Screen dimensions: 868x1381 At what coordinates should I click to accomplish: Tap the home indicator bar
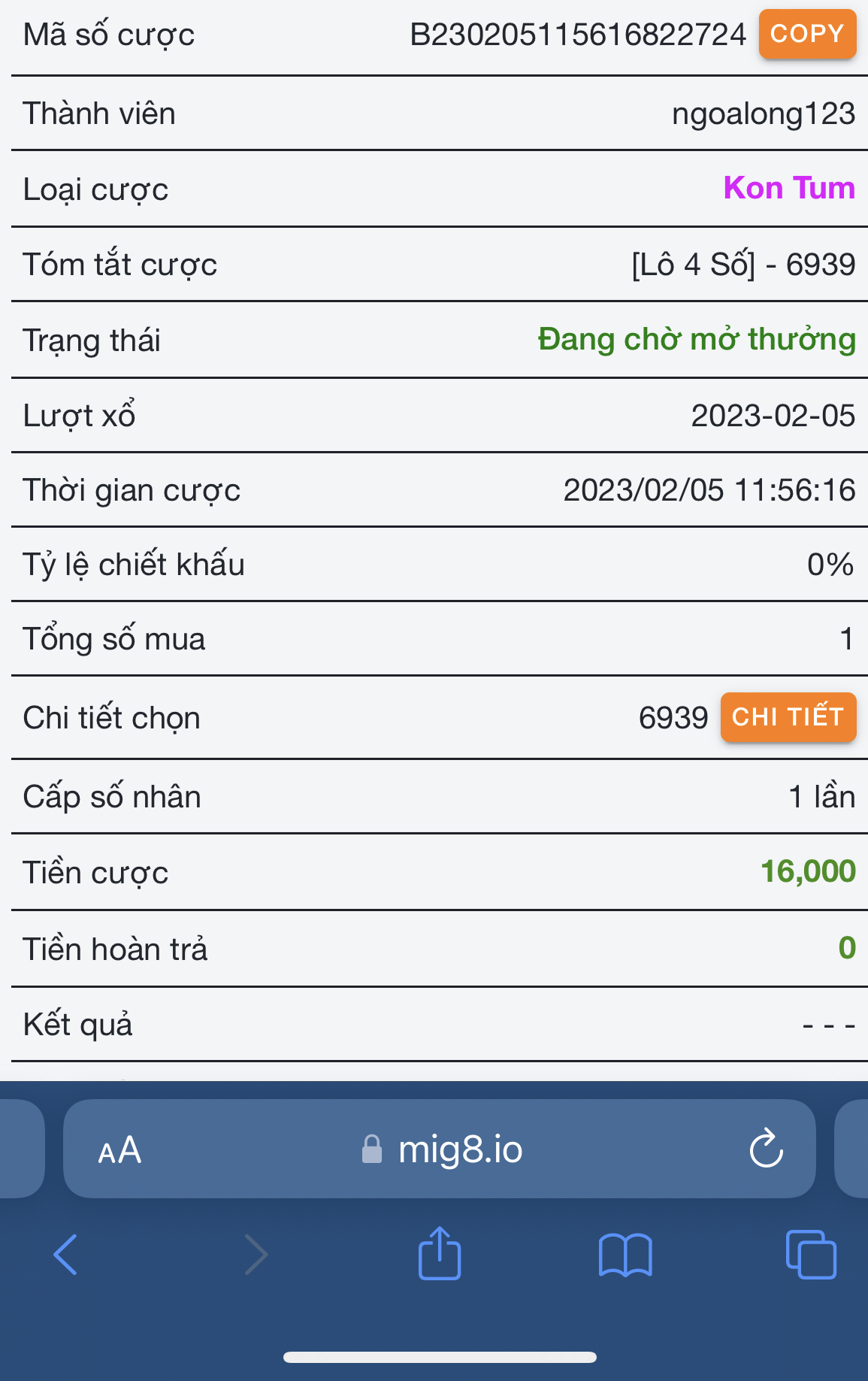pyautogui.click(x=440, y=1357)
